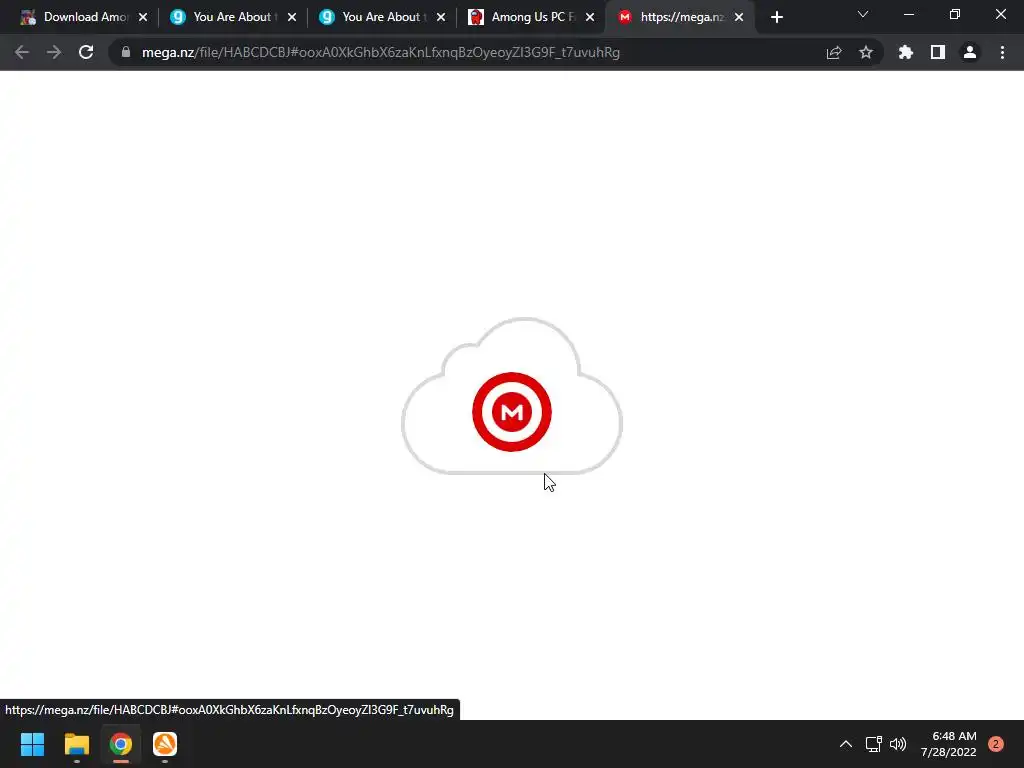Open the clock showing 6:48 AM

tap(949, 744)
